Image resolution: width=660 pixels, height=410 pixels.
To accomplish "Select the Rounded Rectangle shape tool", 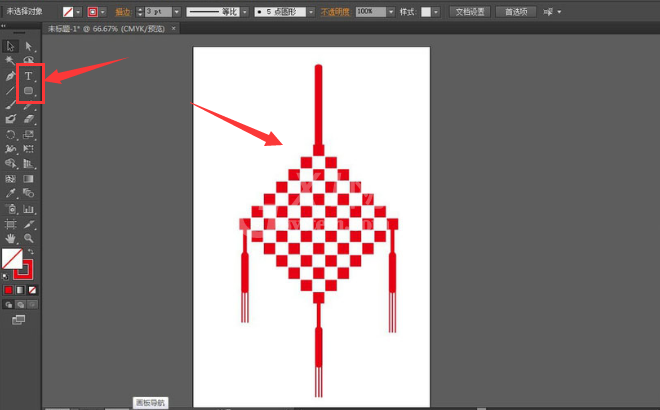I will pos(28,91).
